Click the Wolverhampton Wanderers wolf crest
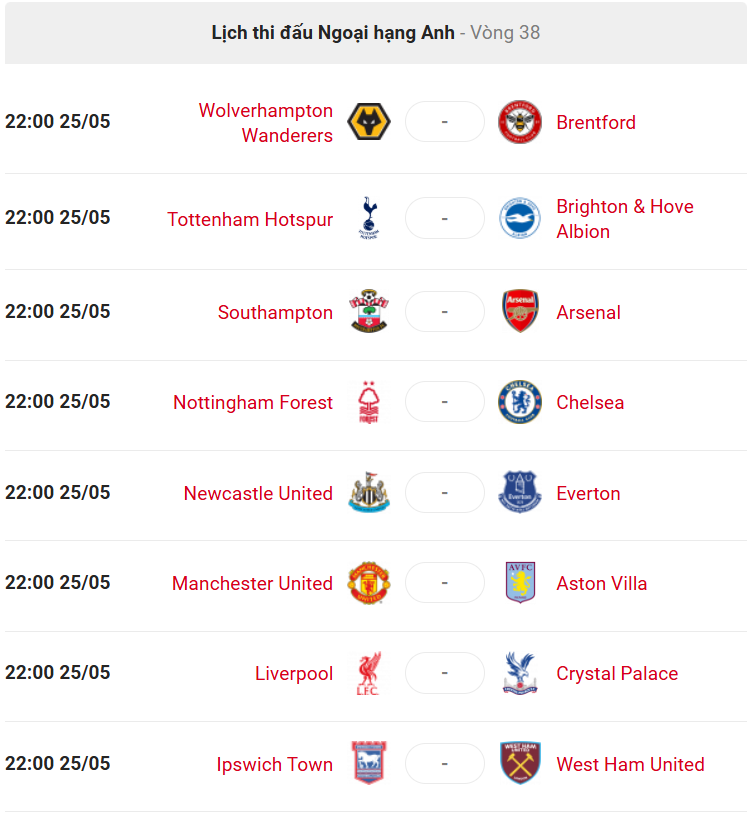 click(369, 122)
